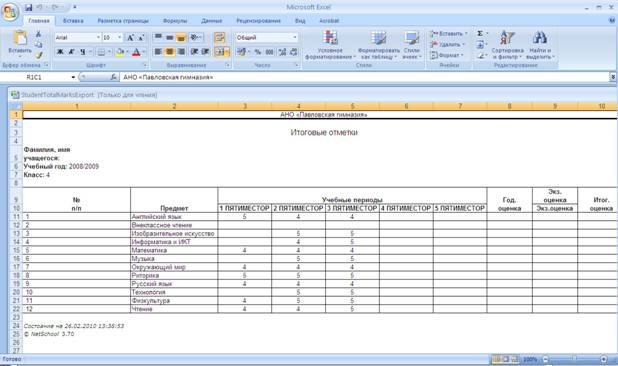Open the font size 10 dropdown
The image size is (618, 366).
[x=120, y=37]
